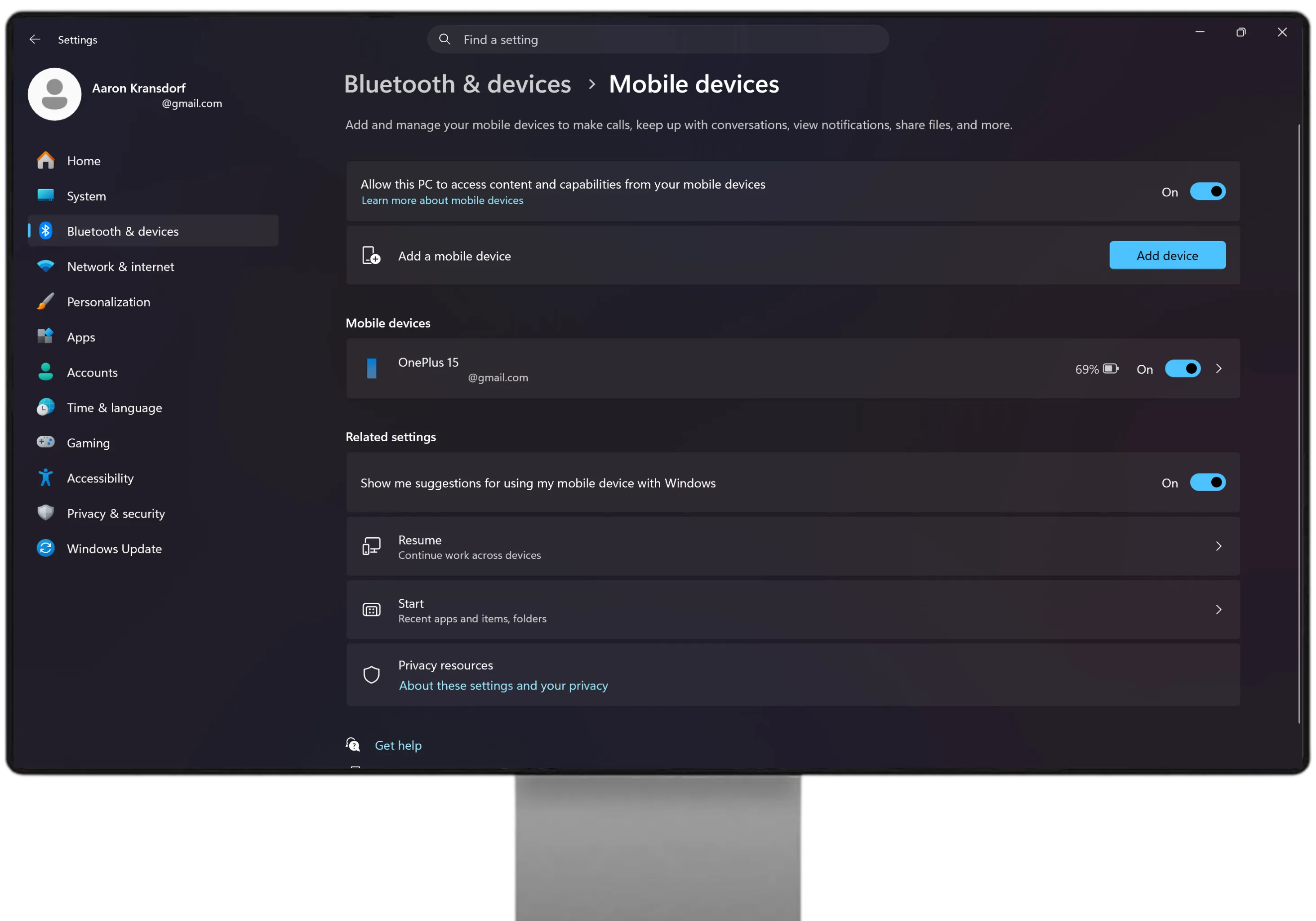
Task: Click the OnePlus 15 phone icon
Action: [371, 368]
